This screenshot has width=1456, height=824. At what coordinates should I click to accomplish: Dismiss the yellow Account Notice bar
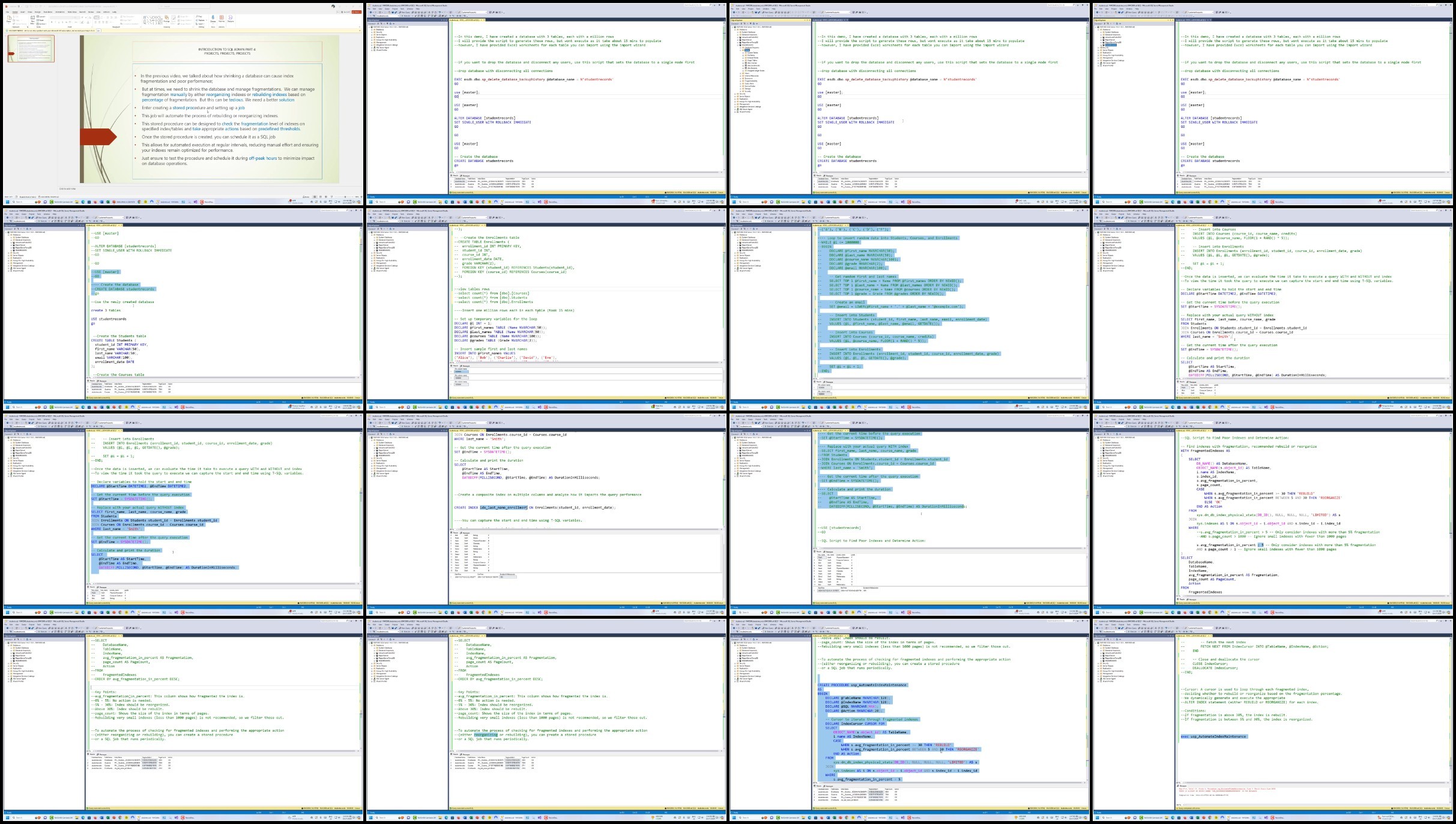click(360, 31)
